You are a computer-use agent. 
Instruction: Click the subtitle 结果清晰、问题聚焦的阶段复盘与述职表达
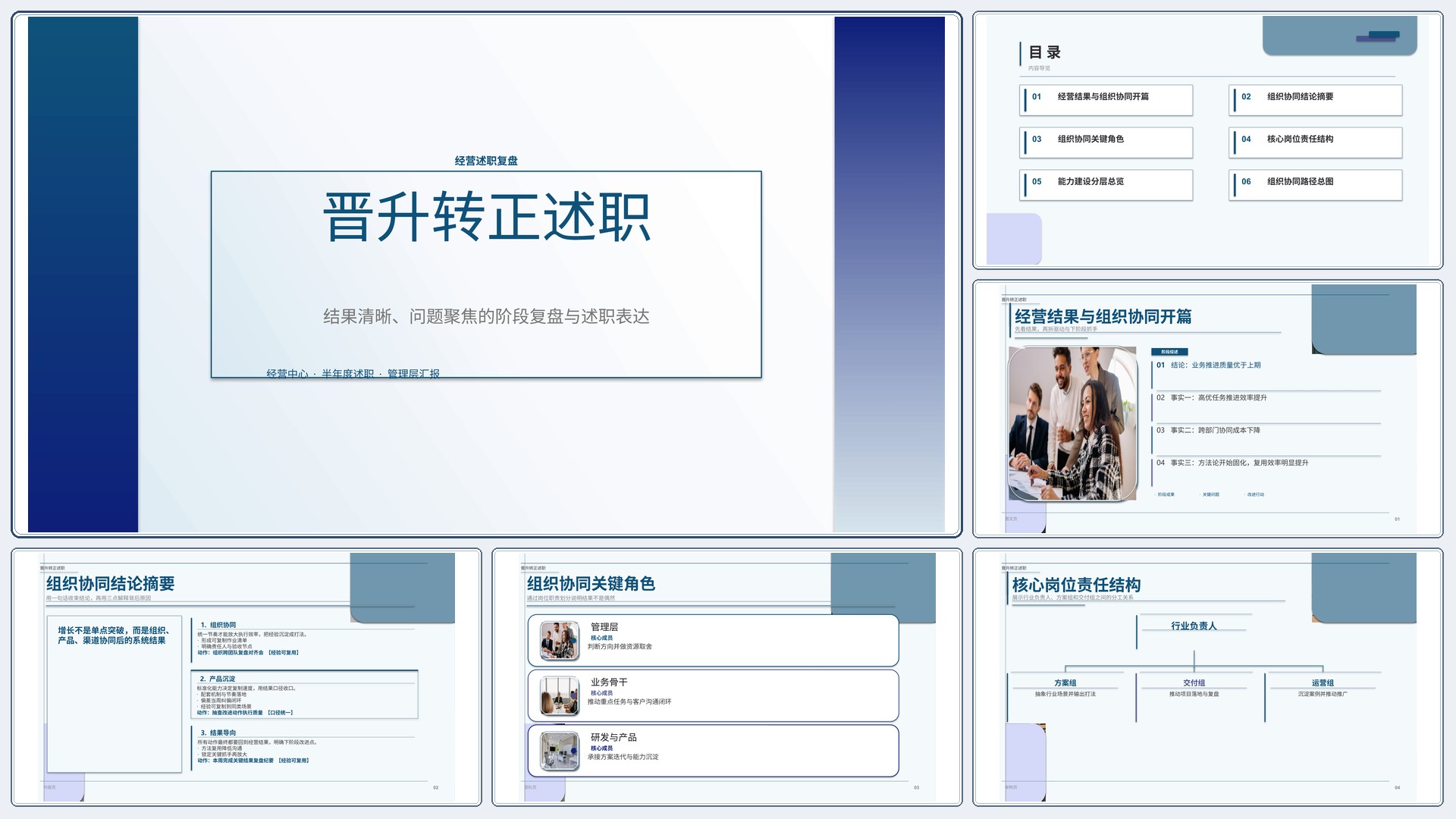click(486, 316)
